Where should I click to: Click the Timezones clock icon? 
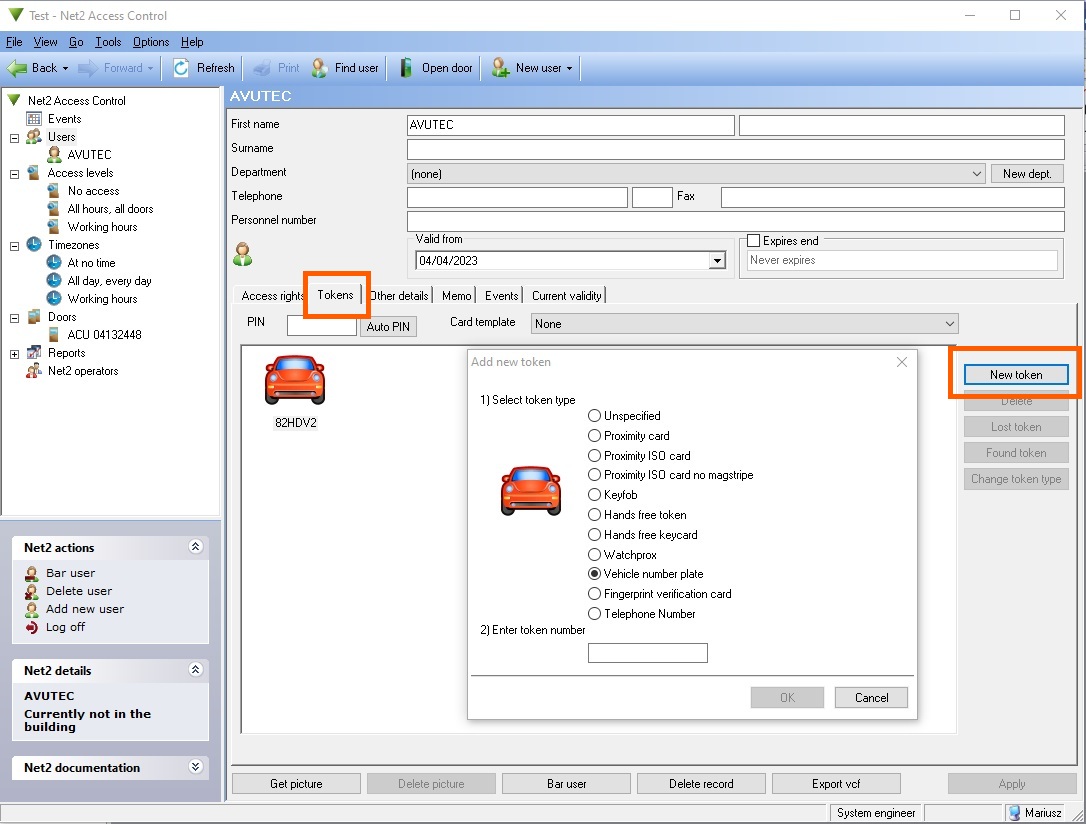tap(34, 244)
